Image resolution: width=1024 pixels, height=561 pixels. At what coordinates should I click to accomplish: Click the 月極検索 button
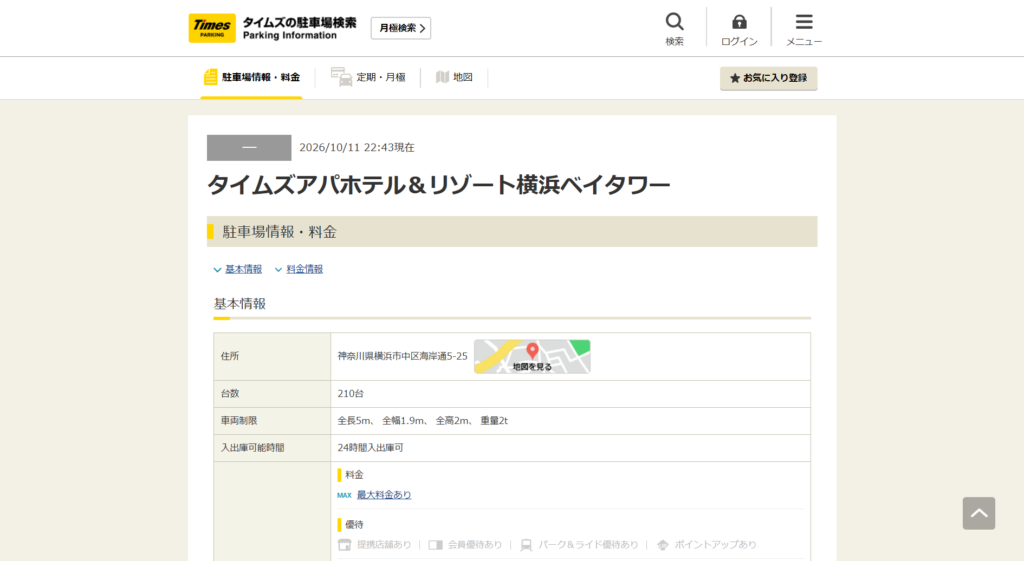coord(401,28)
